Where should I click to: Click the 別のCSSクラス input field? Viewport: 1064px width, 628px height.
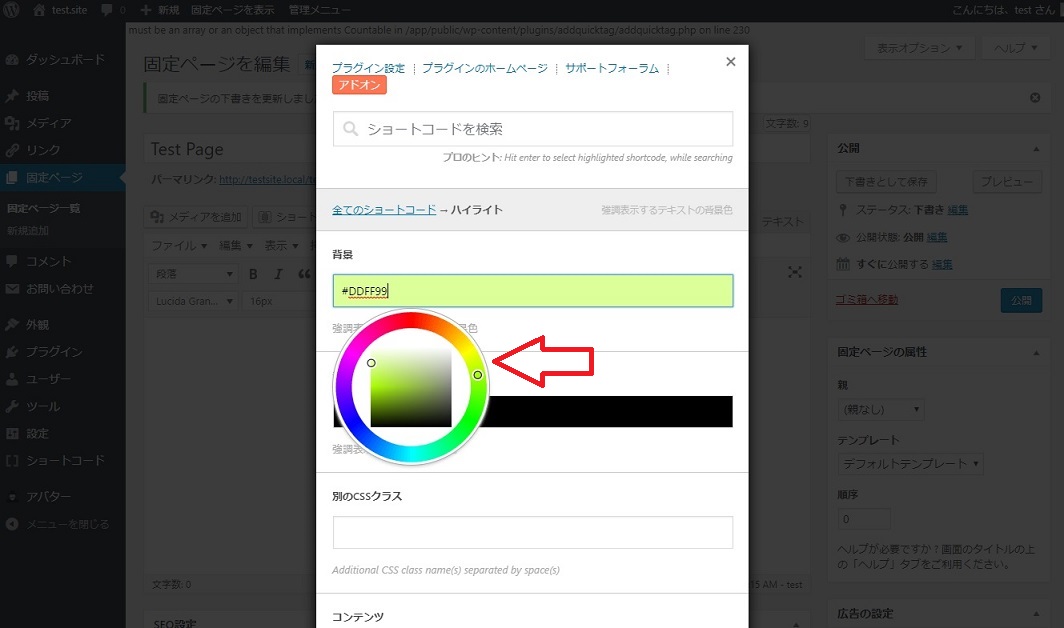click(x=532, y=532)
